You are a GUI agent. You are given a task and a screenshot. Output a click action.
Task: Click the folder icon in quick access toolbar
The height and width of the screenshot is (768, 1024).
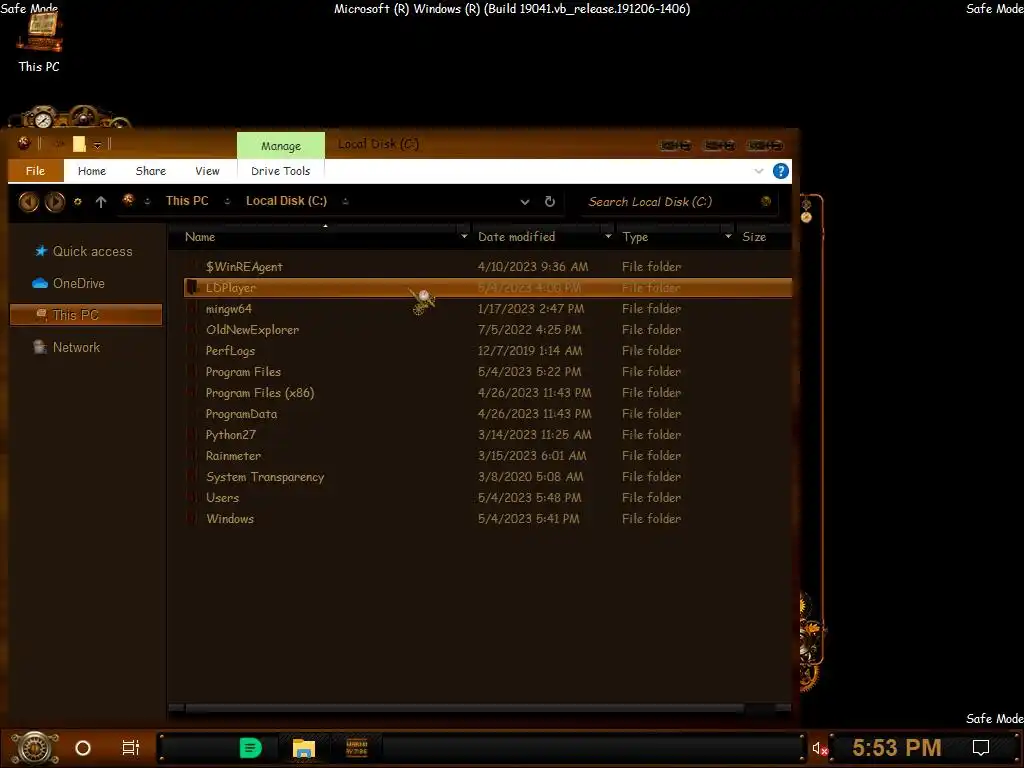tap(79, 144)
